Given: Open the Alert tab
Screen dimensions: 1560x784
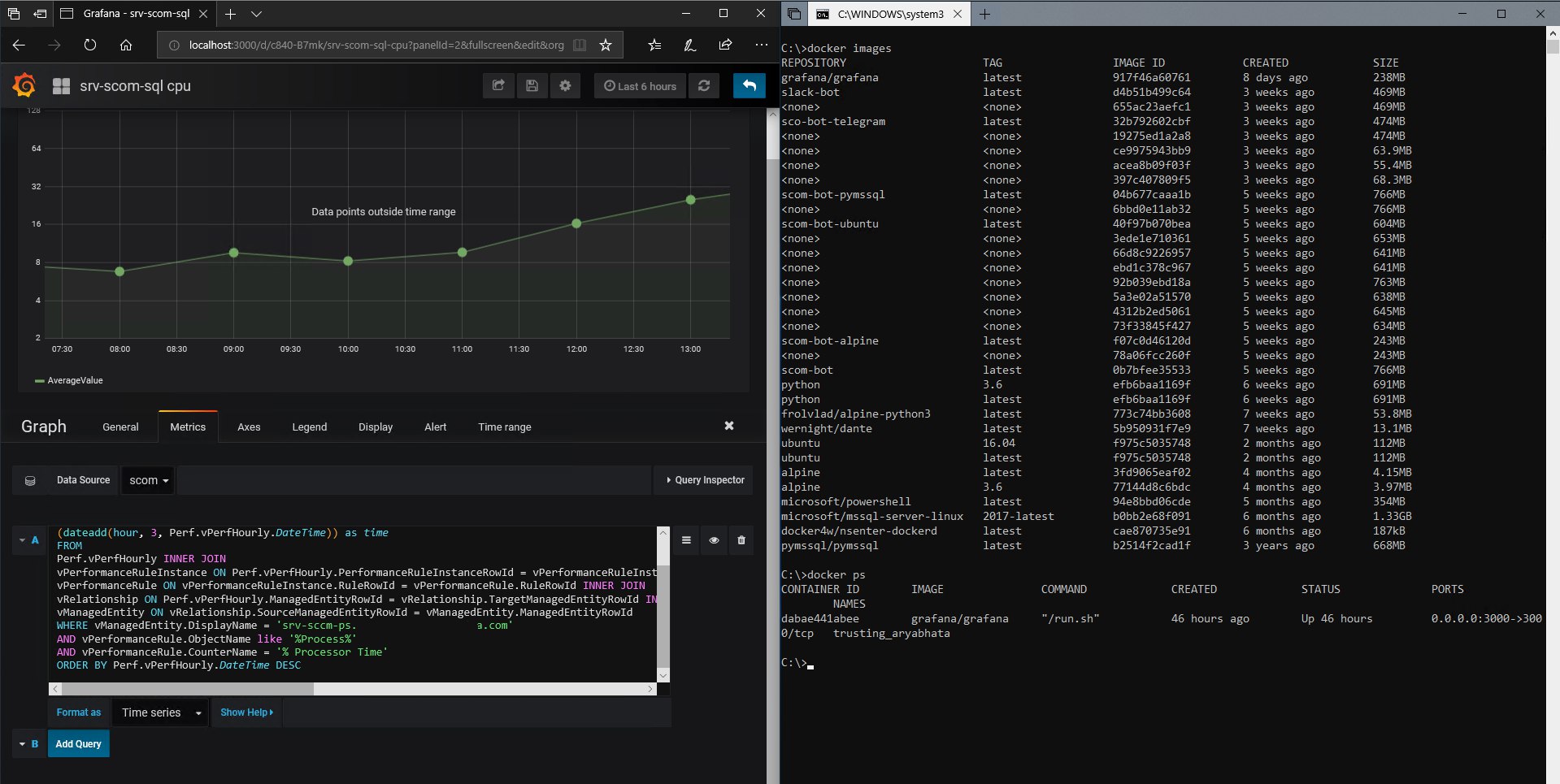Looking at the screenshot, I should click(x=436, y=427).
